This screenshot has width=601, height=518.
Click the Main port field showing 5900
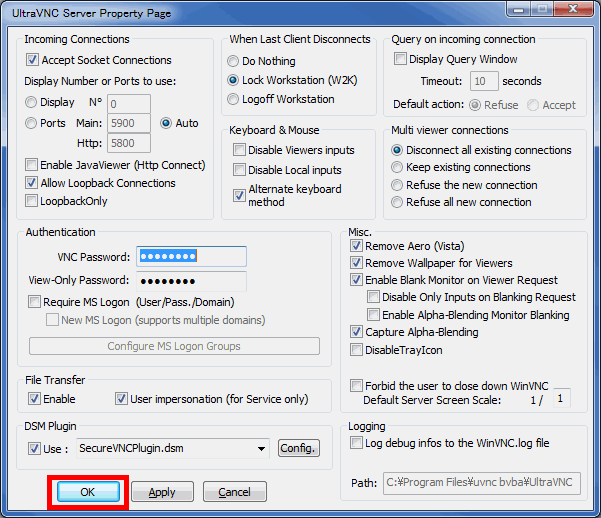(129, 123)
